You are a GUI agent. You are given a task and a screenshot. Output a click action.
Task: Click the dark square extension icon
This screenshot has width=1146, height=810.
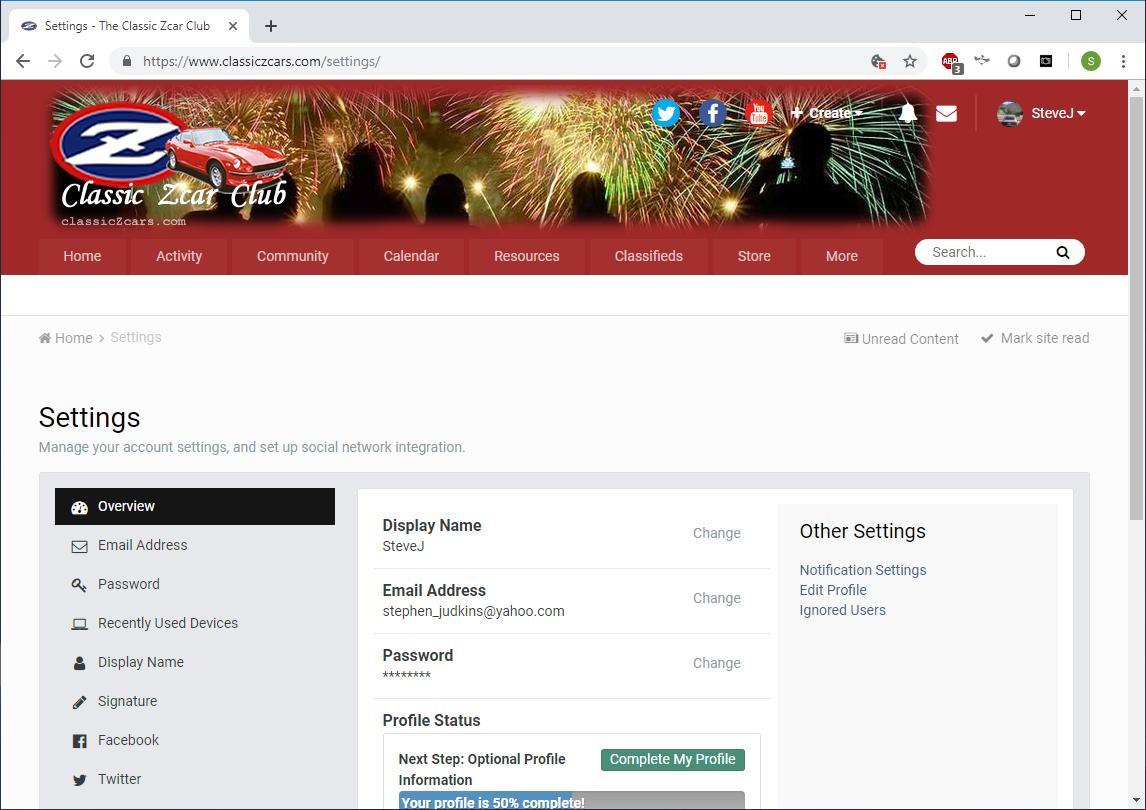(1046, 61)
